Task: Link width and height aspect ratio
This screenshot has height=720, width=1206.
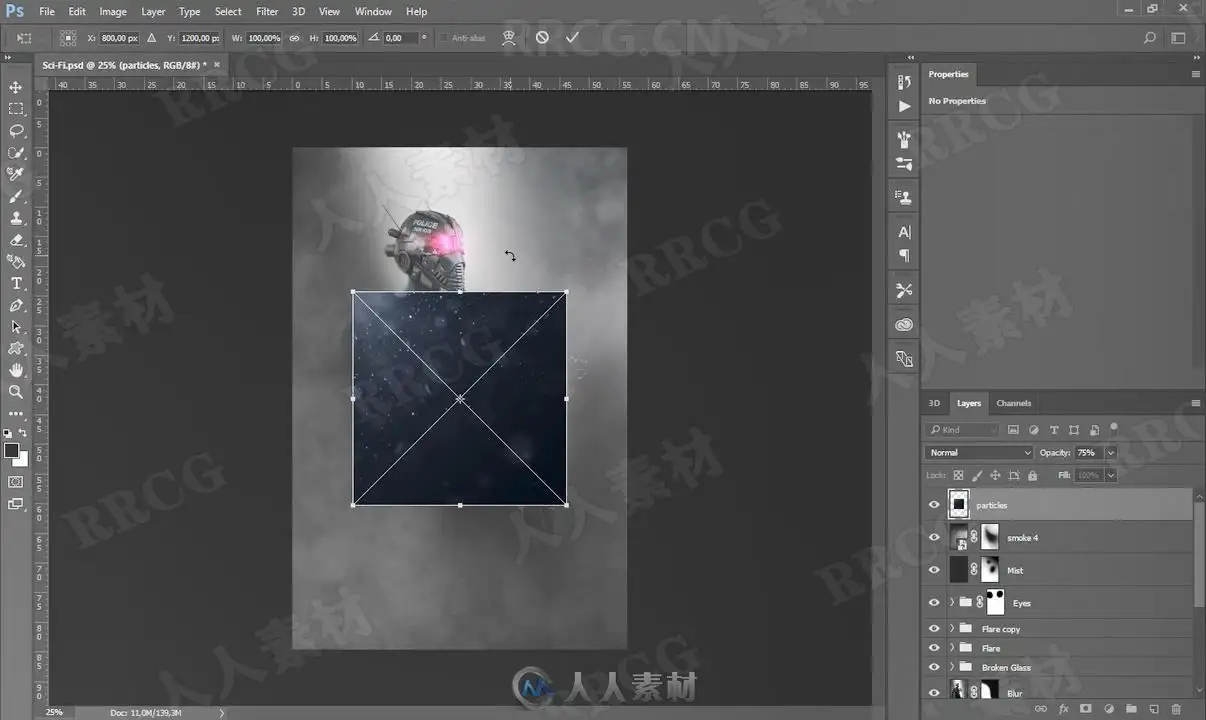Action: pos(294,38)
